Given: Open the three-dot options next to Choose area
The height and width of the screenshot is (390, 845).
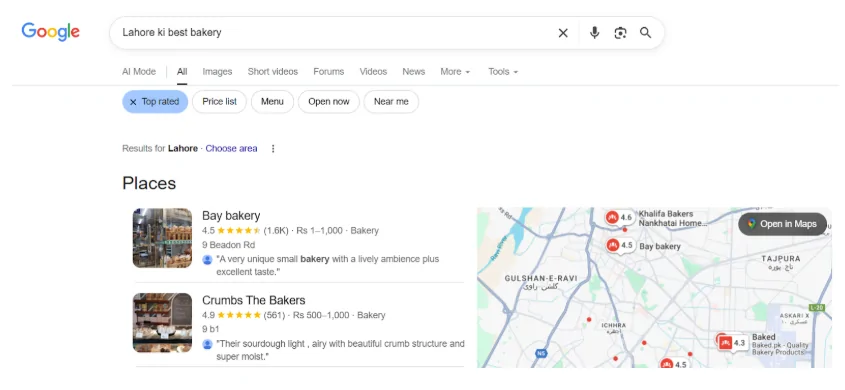Looking at the screenshot, I should [x=273, y=149].
